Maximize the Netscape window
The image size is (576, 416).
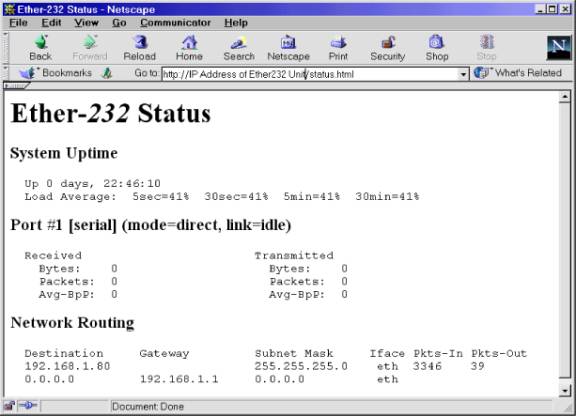tap(552, 9)
